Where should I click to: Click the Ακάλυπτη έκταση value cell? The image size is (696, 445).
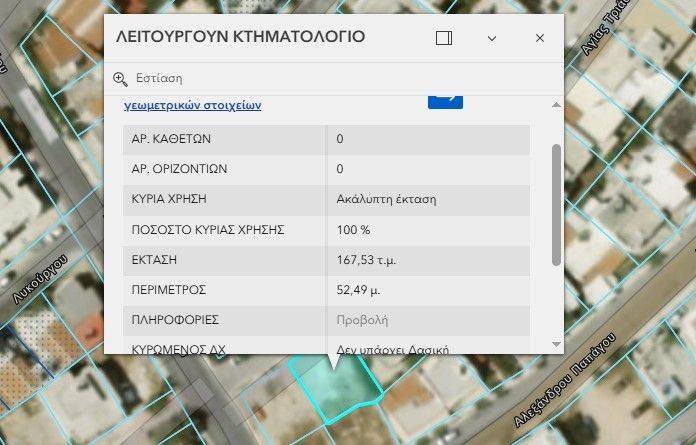click(386, 199)
